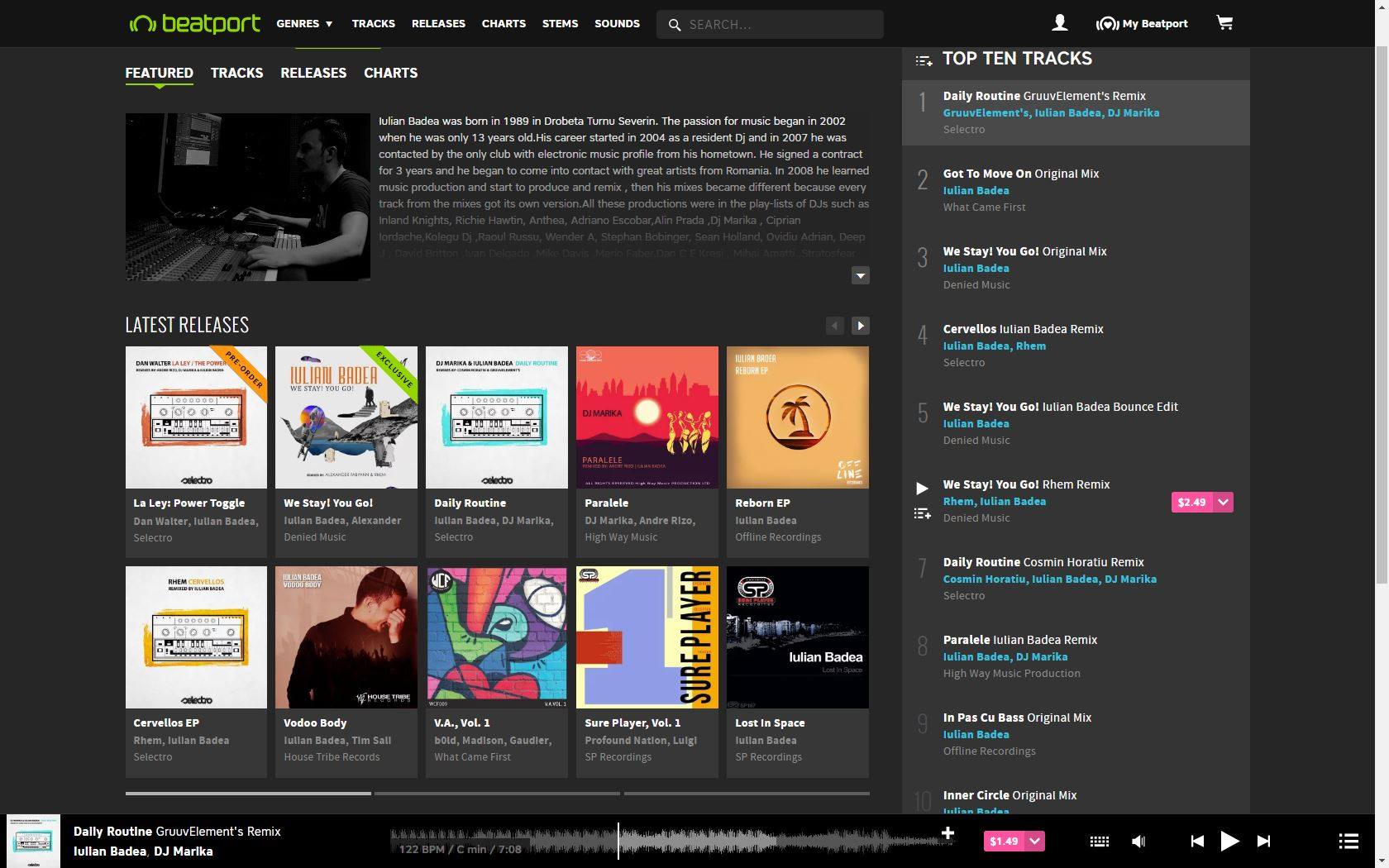This screenshot has height=868, width=1389.
Task: Add top ten tracks to queue icon
Action: tap(924, 60)
